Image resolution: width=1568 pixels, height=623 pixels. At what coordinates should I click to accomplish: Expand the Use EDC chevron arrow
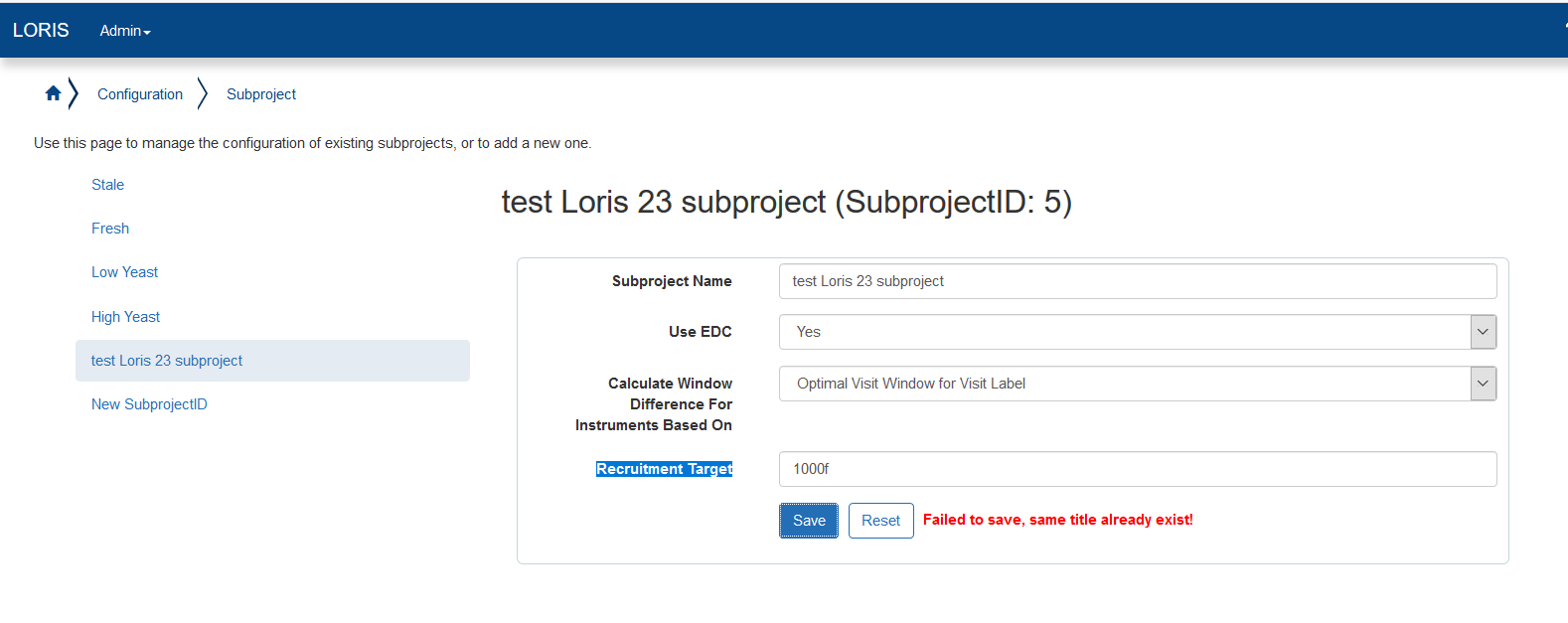pos(1482,331)
